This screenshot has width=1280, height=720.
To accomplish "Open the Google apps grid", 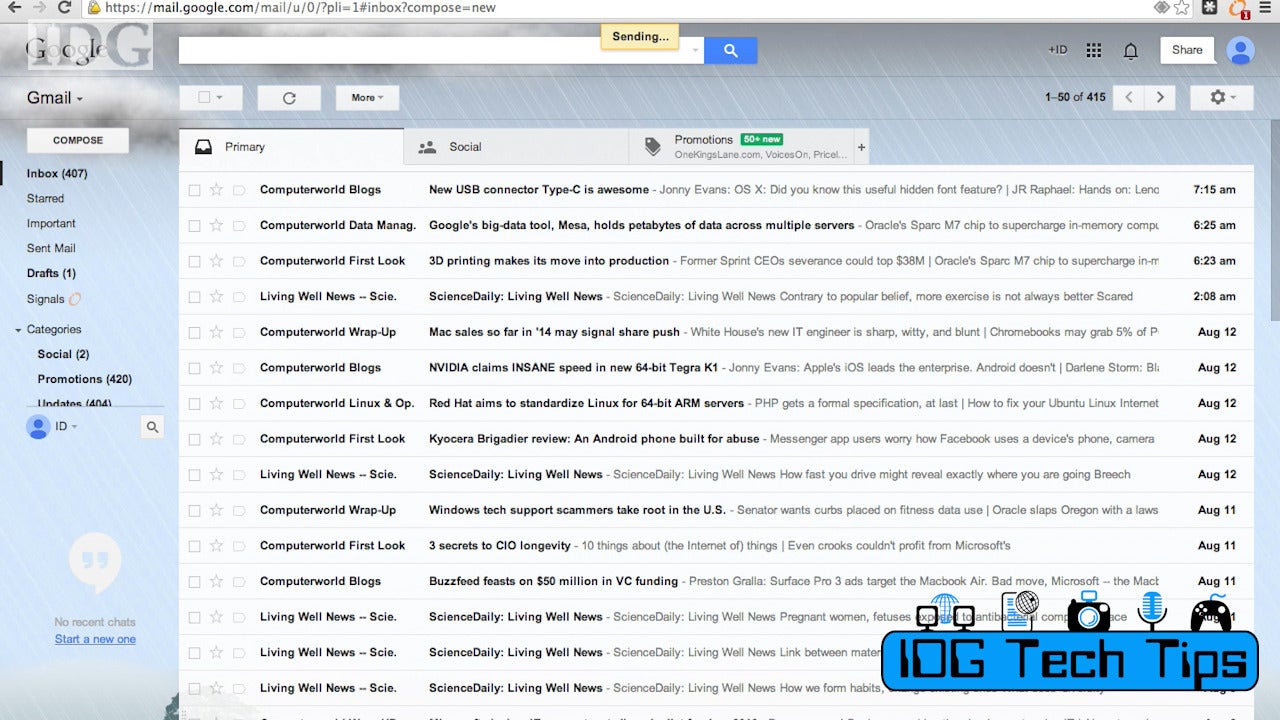I will (x=1093, y=50).
